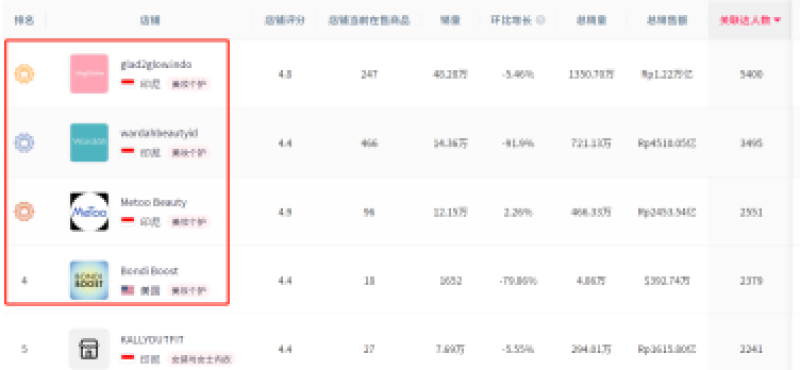Screen dimensions: 800x370
Task: Sort by the 关联达人数 column arrow
Action: tap(778, 20)
